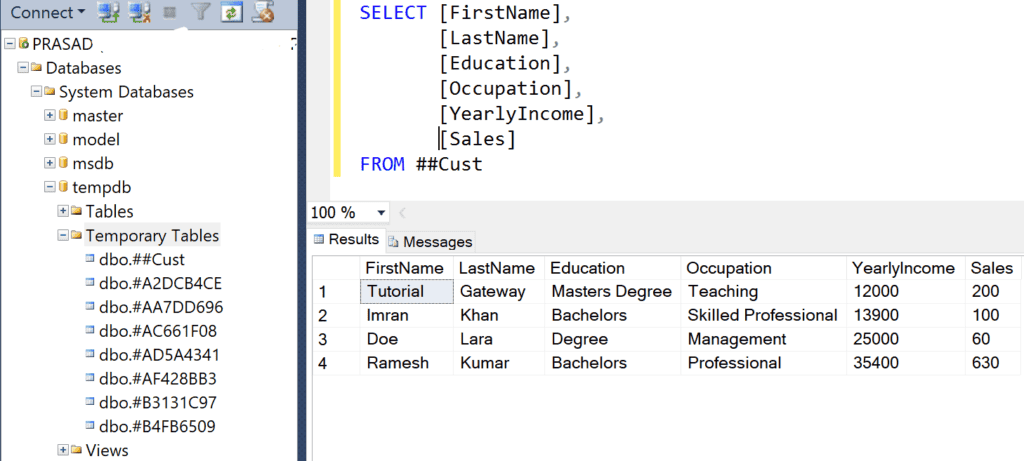Collapse the tempdb node
Image resolution: width=1024 pixels, height=461 pixels.
click(x=49, y=187)
